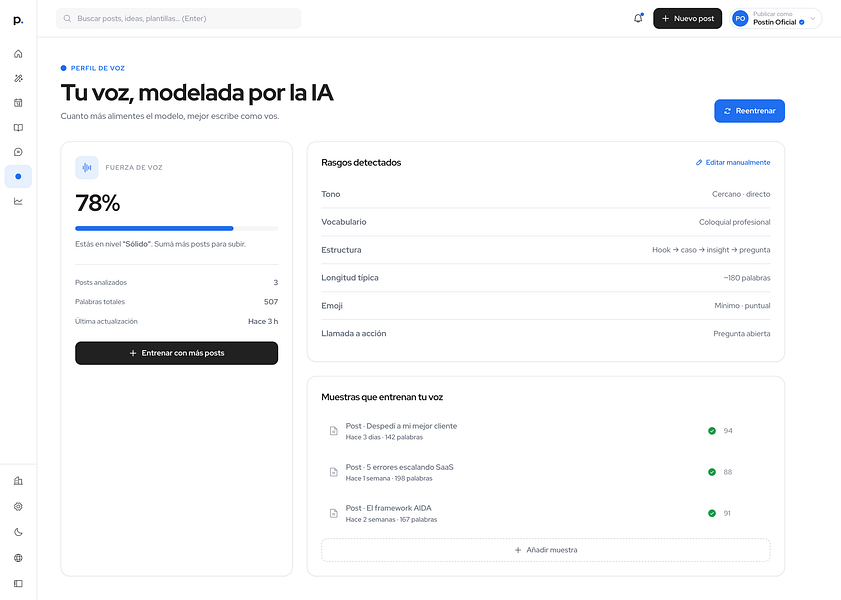841x600 pixels.
Task: Click the 78% voice strength progress bar
Action: 176,228
